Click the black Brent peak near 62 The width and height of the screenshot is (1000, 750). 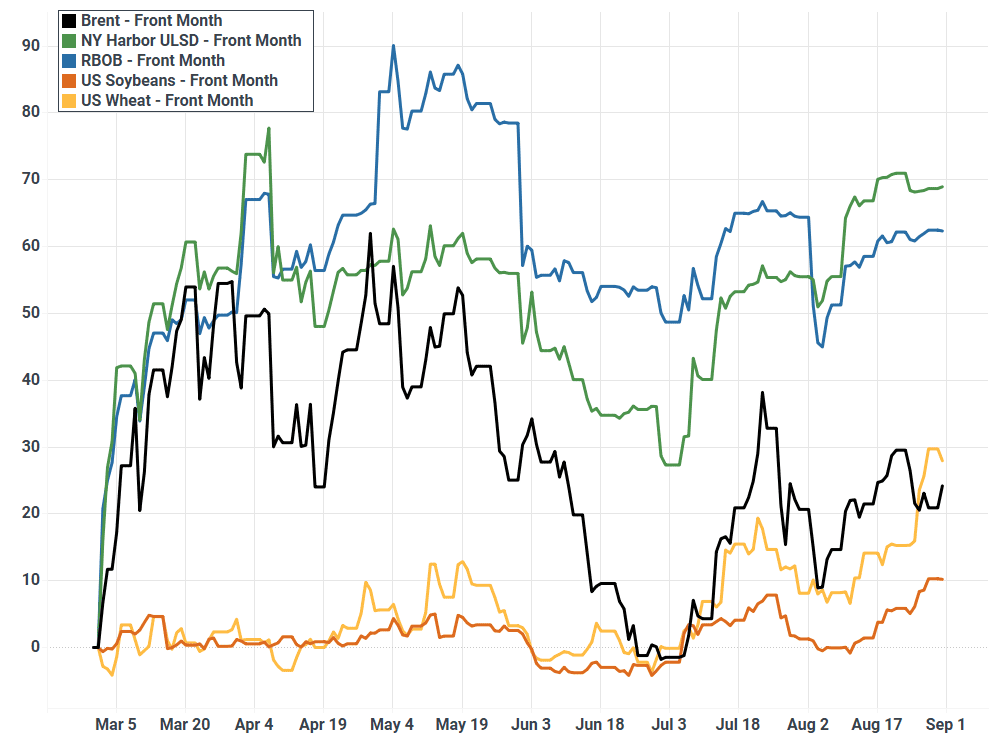[371, 234]
